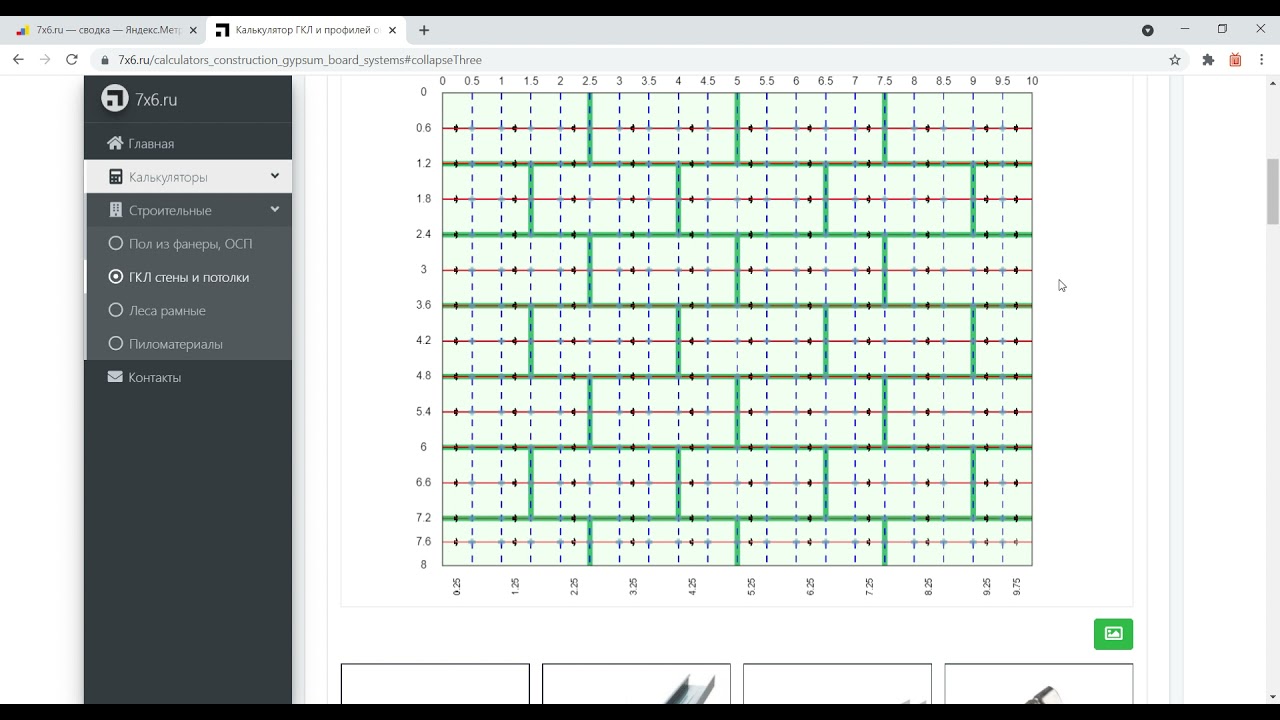Click the page vertical scrollbar thumb

tap(1272, 192)
